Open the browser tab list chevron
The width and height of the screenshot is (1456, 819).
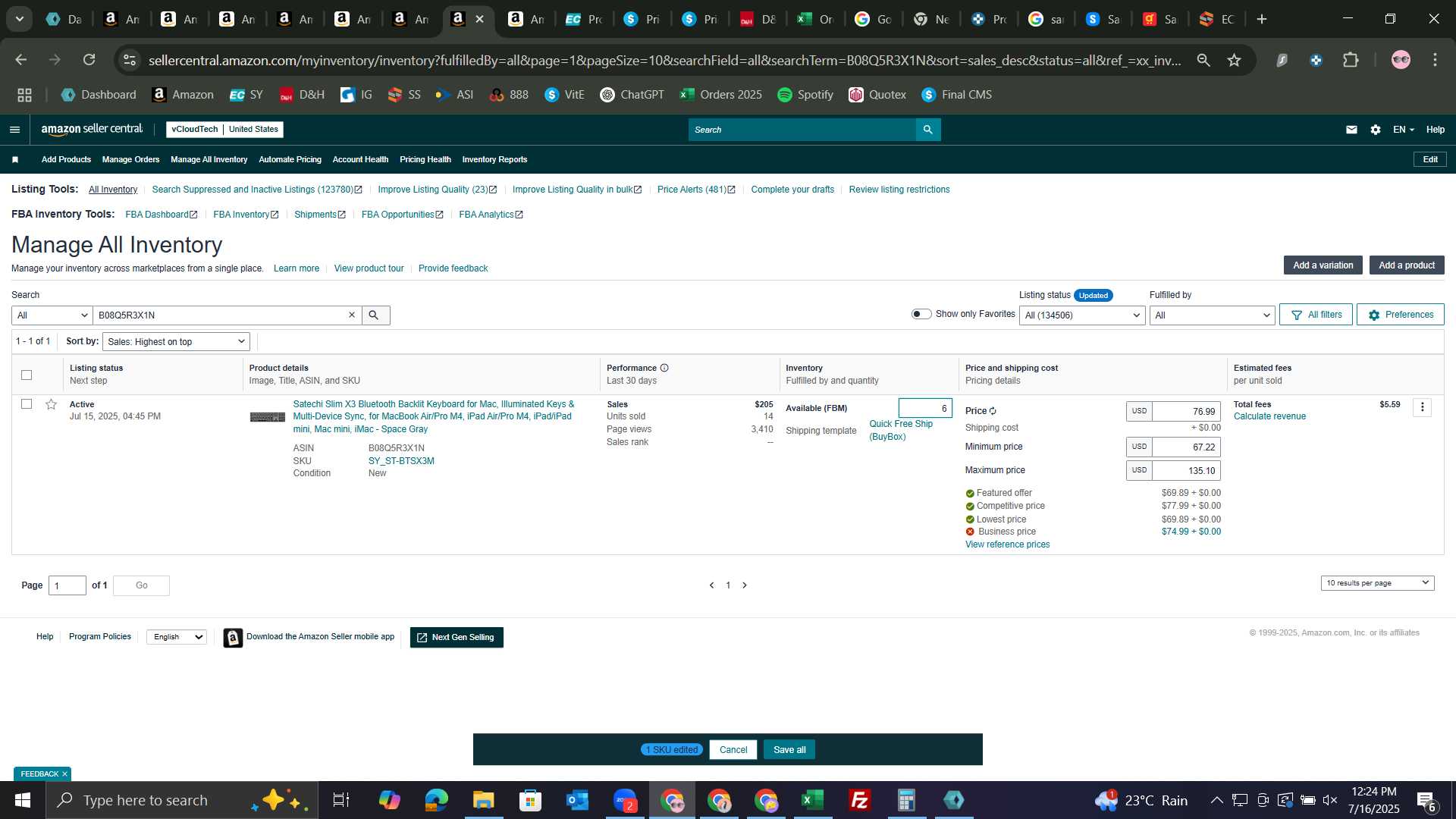click(20, 19)
